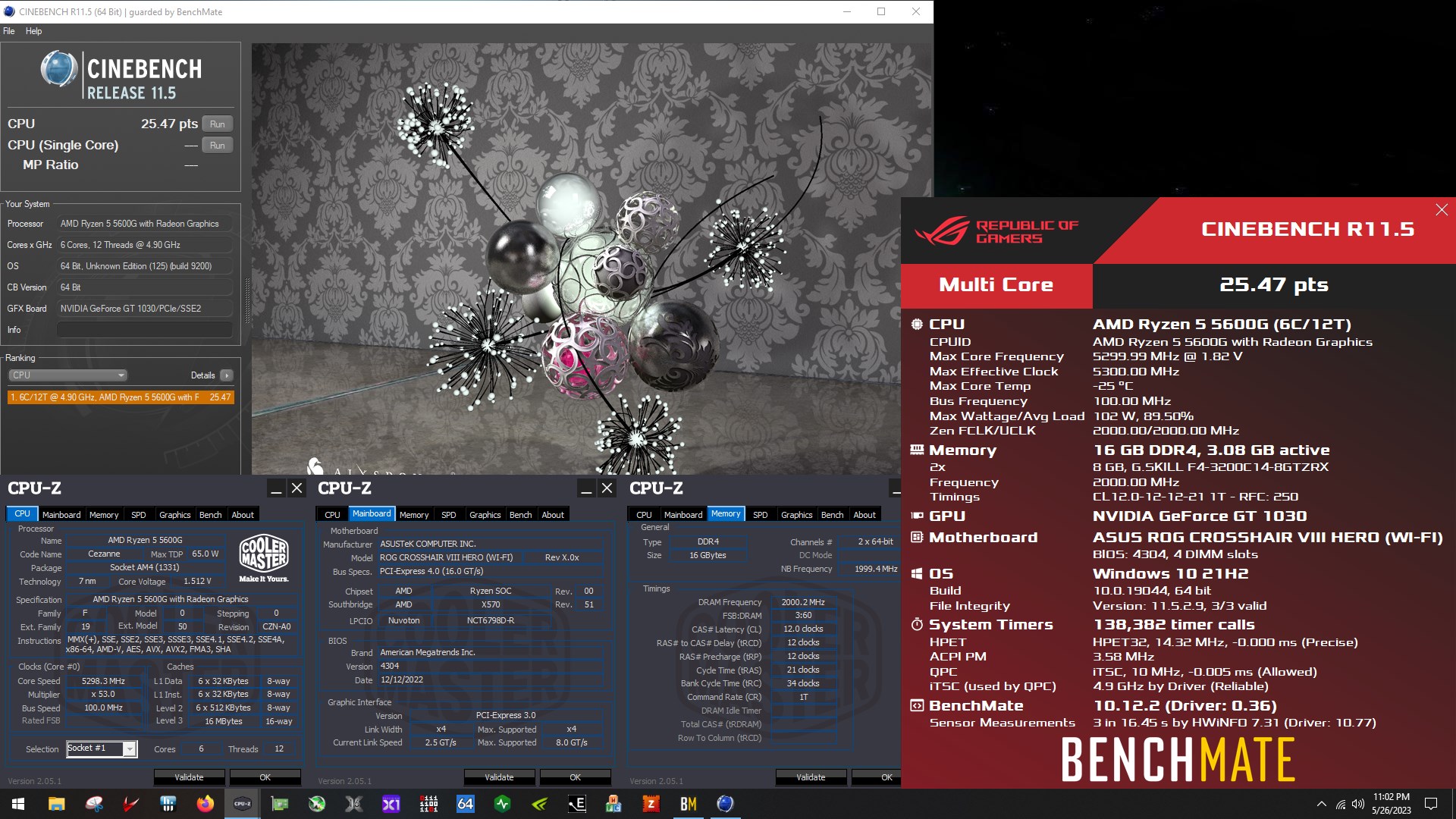The height and width of the screenshot is (819, 1456).
Task: Open Graphics tab in right CPU-Z window
Action: 796,515
